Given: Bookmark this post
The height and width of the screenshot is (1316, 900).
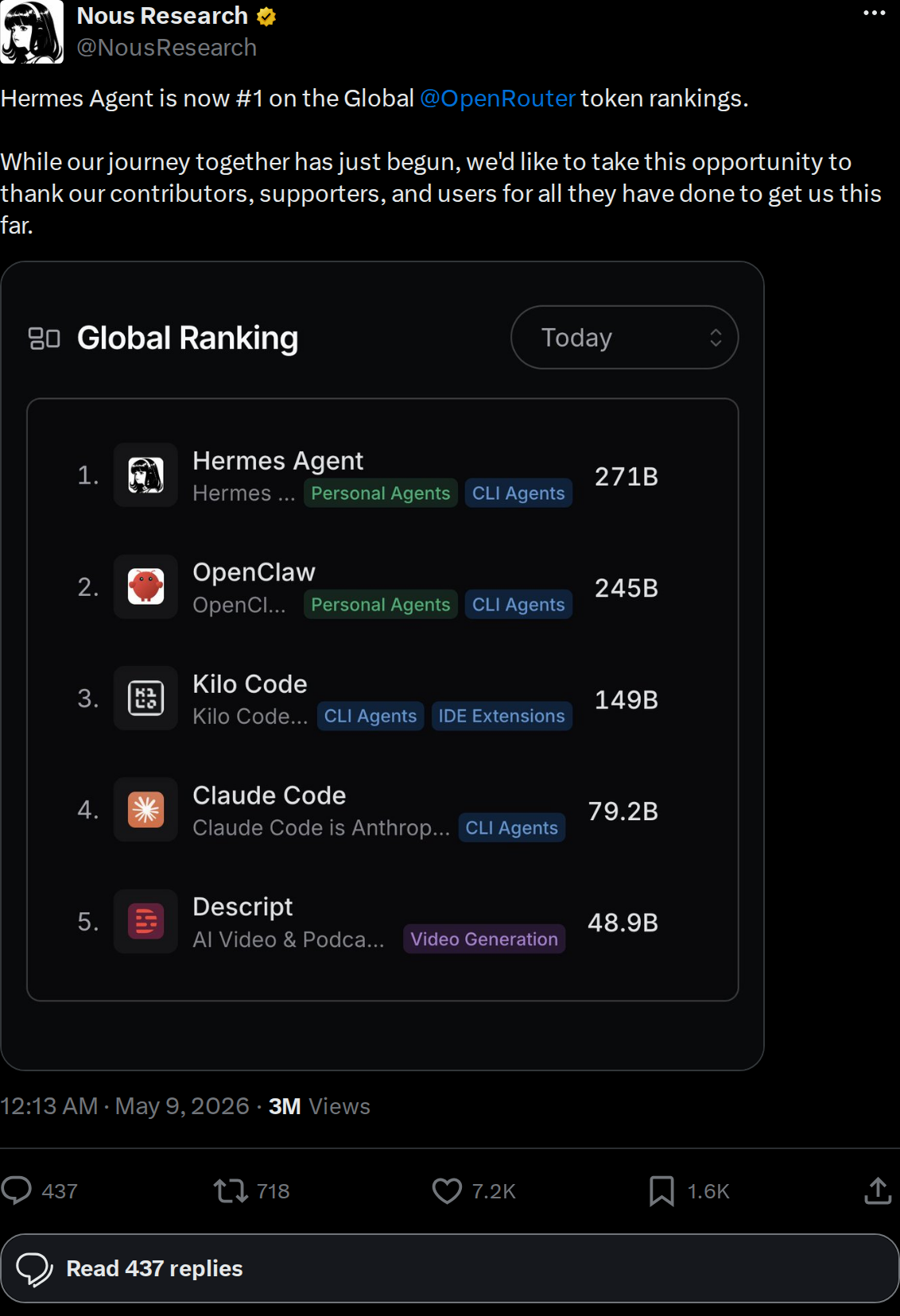Looking at the screenshot, I should coord(661,1190).
